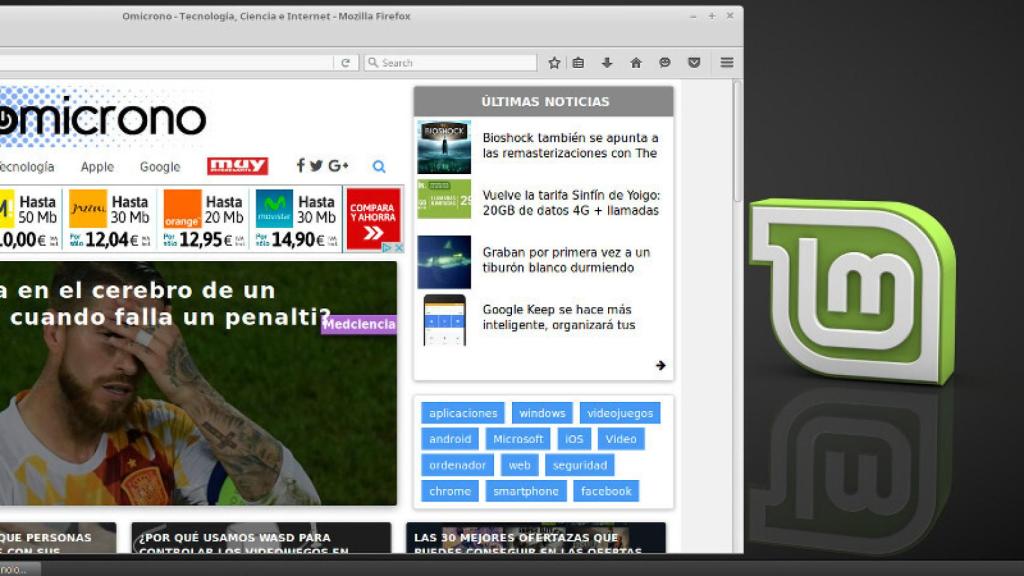The height and width of the screenshot is (576, 1024).
Task: Bookmark this page with the star icon
Action: coord(554,62)
